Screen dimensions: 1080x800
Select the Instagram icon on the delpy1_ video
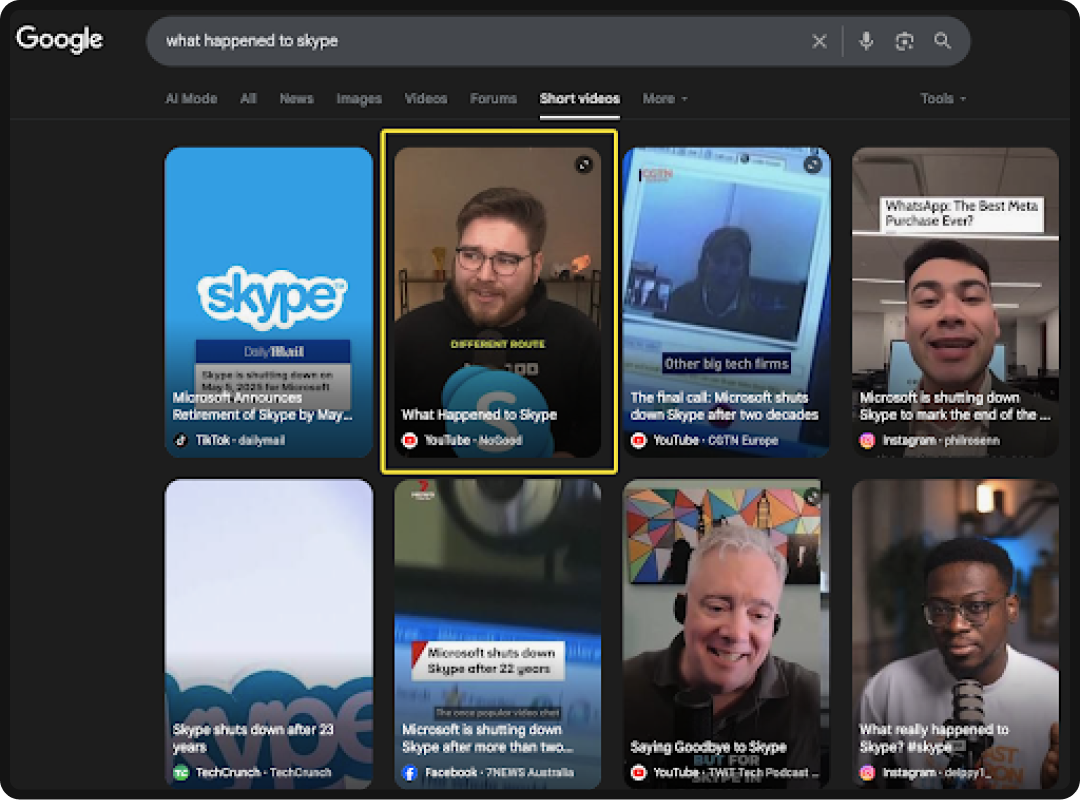point(866,772)
